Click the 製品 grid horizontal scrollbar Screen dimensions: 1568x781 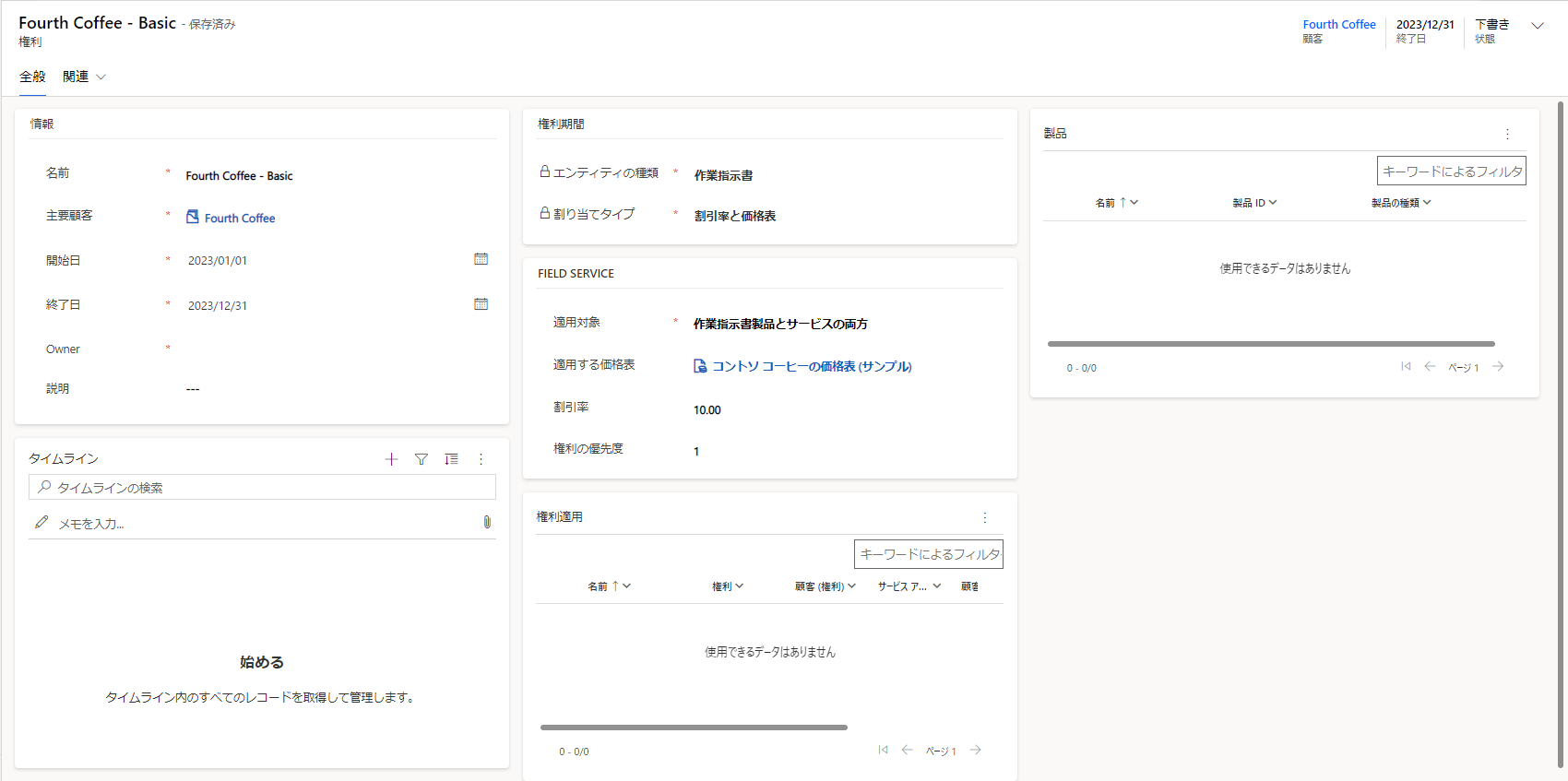click(x=1271, y=344)
